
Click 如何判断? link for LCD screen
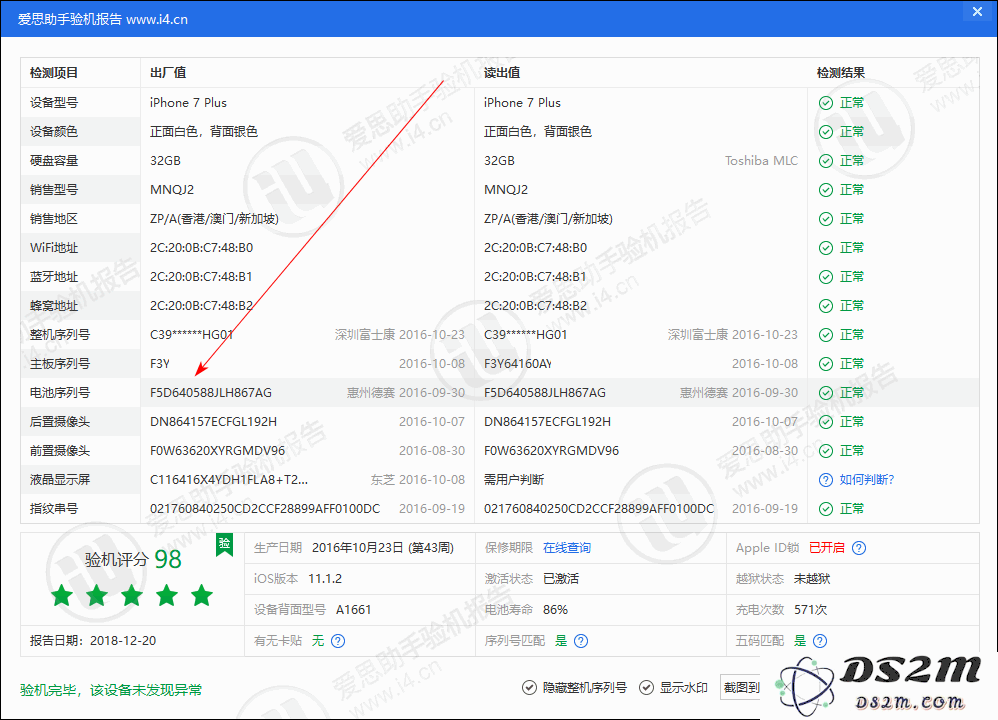pyautogui.click(x=866, y=480)
